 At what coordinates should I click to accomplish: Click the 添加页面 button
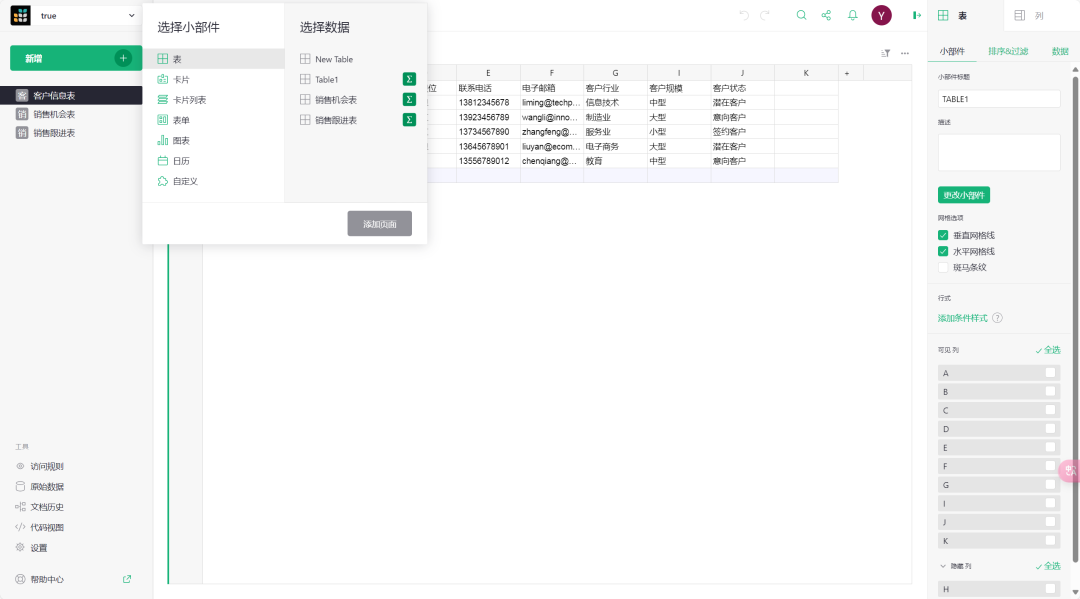click(379, 224)
